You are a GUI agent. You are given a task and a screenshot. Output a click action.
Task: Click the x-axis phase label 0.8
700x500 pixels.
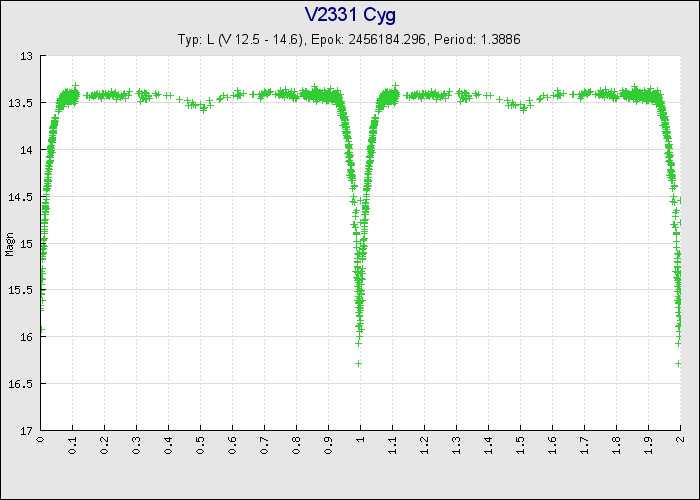[x=297, y=445]
